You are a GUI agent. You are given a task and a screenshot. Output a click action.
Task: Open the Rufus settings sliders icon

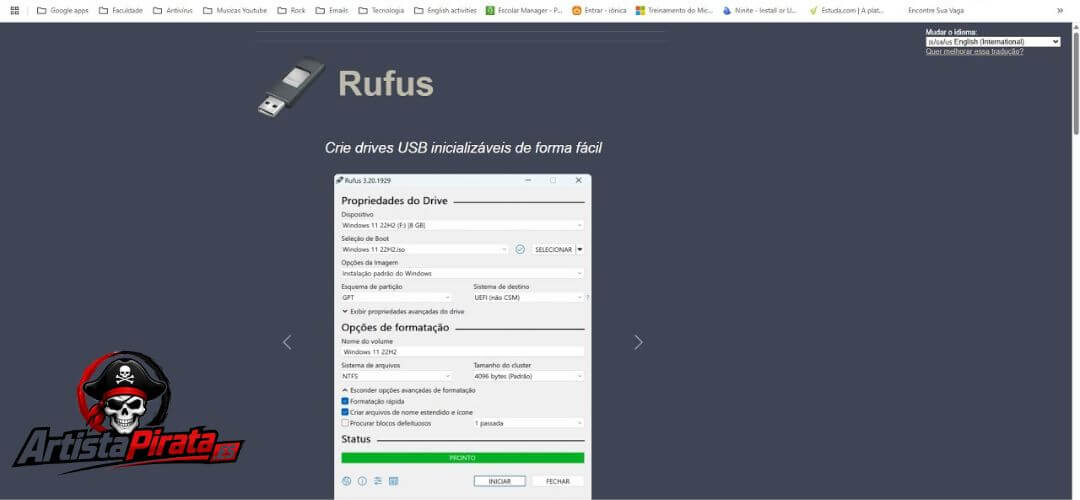(377, 481)
